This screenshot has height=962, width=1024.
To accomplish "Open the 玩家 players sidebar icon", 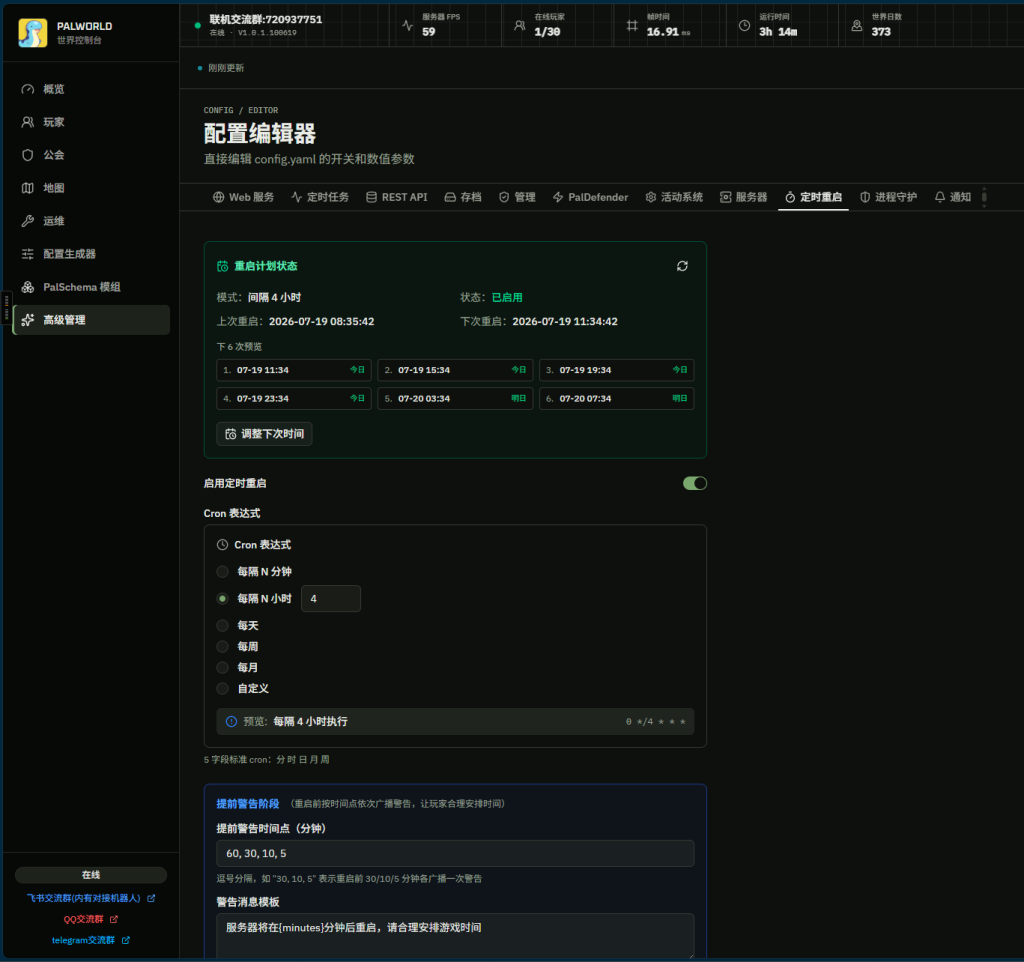I will click(x=27, y=122).
